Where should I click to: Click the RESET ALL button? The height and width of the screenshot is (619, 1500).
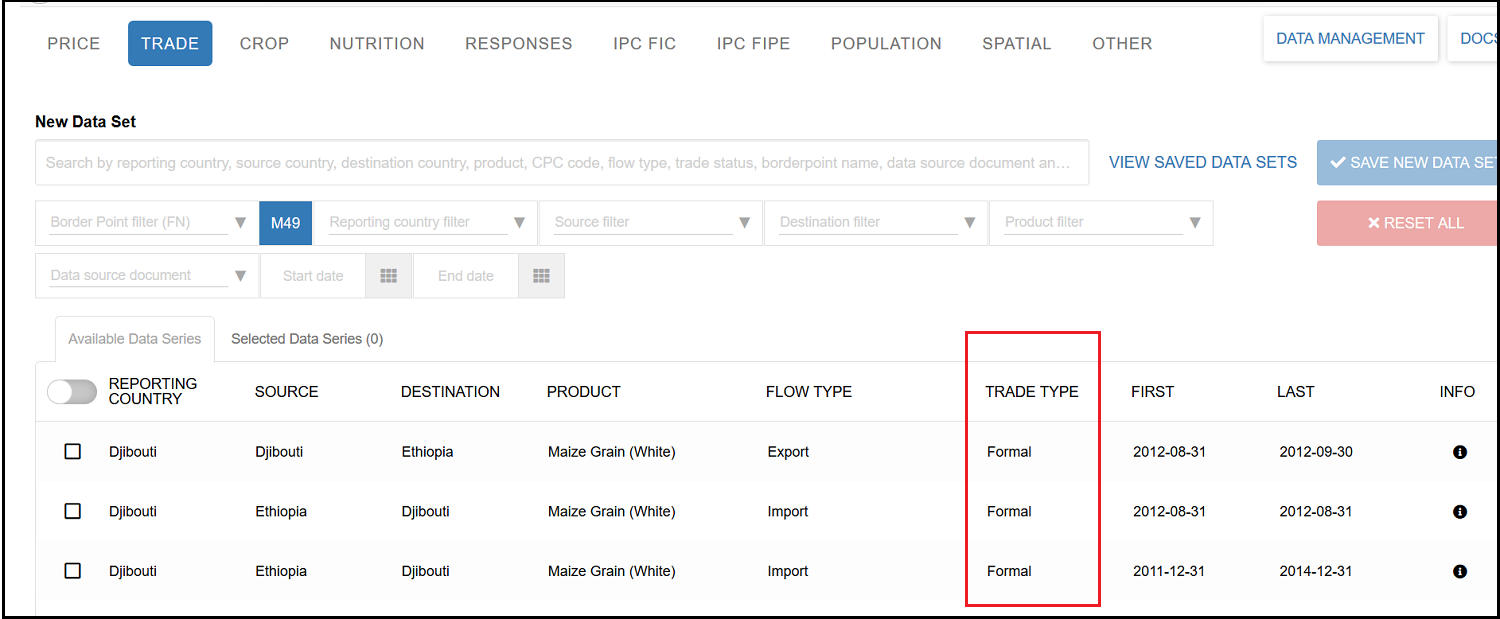[x=1414, y=223]
